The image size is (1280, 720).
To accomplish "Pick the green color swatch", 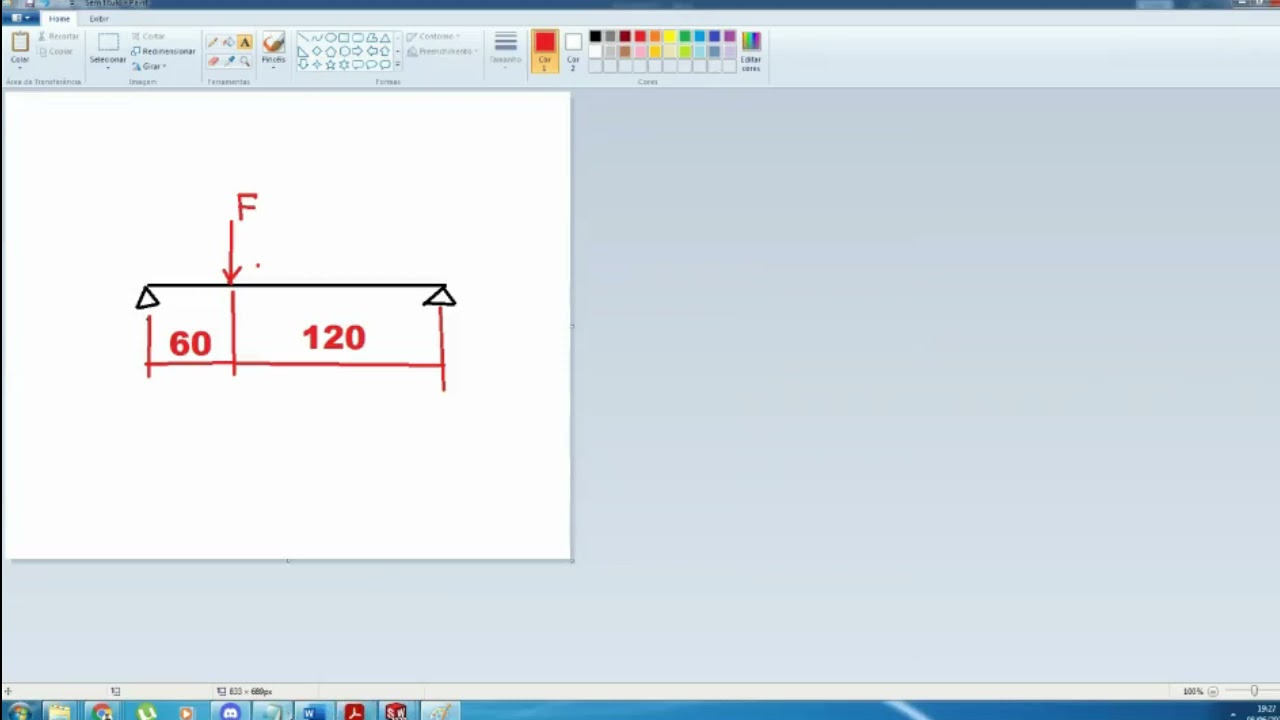I will pyautogui.click(x=685, y=37).
